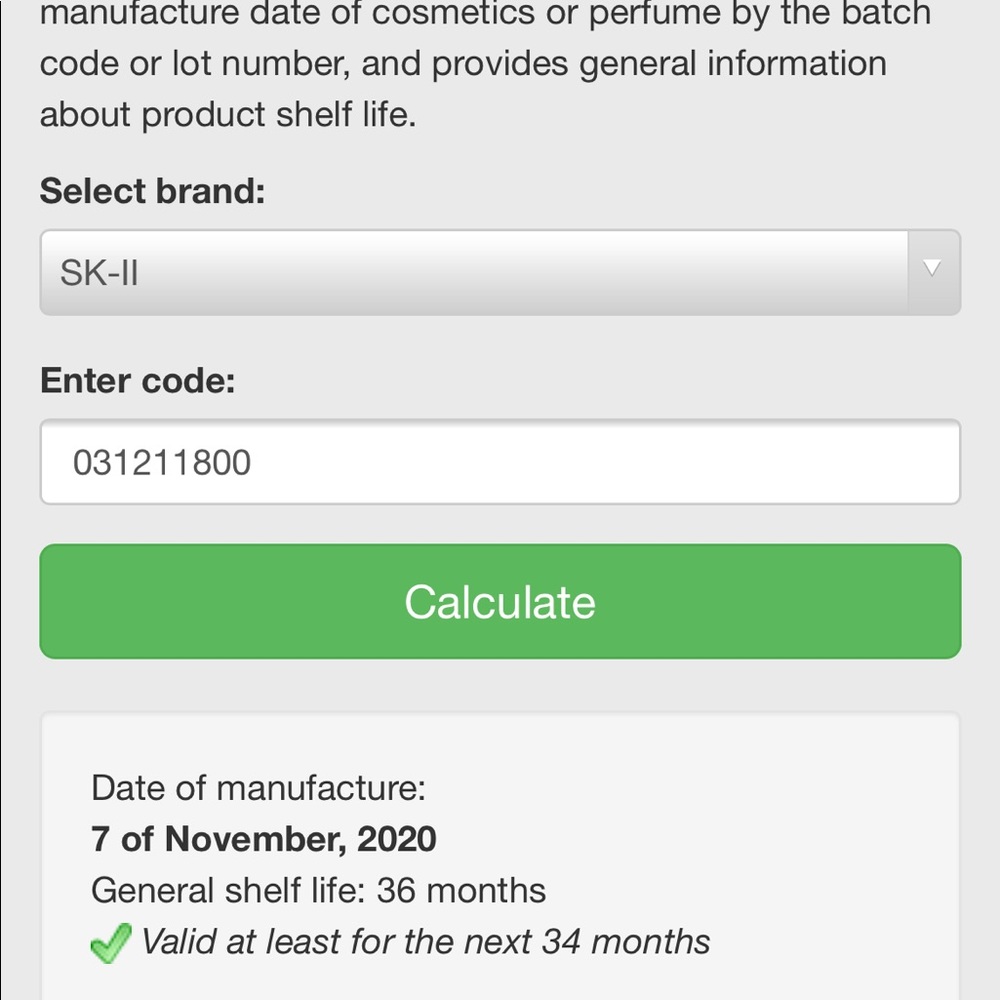The image size is (1000, 1000).
Task: Click the 031211800 code text
Action: click(162, 462)
